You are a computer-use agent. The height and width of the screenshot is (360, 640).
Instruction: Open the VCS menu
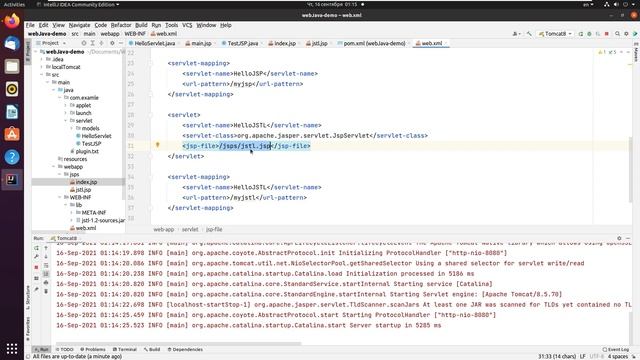(x=187, y=25)
